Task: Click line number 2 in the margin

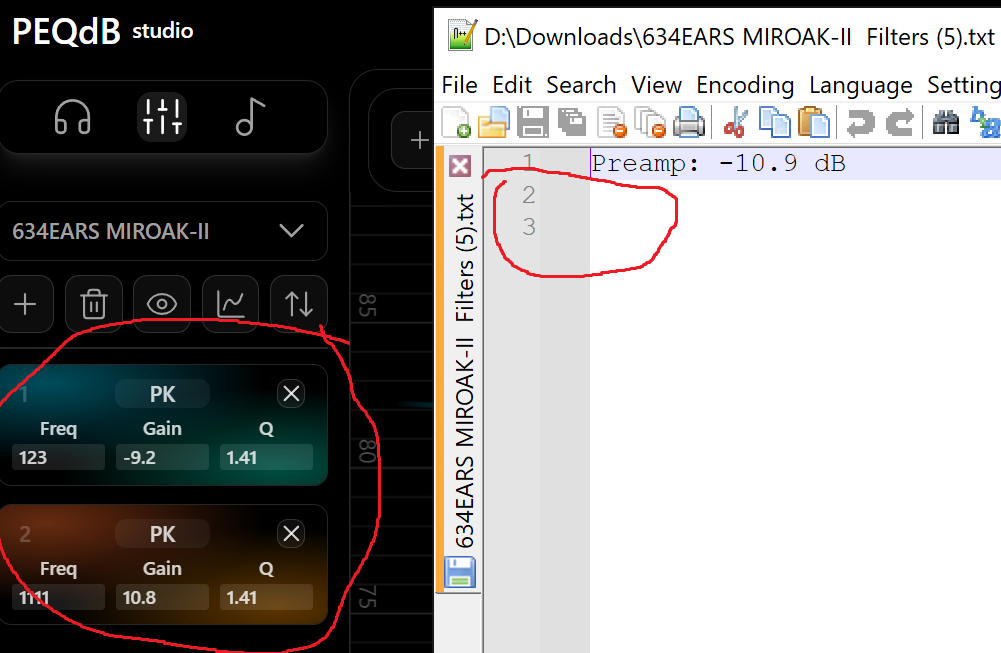Action: click(529, 195)
